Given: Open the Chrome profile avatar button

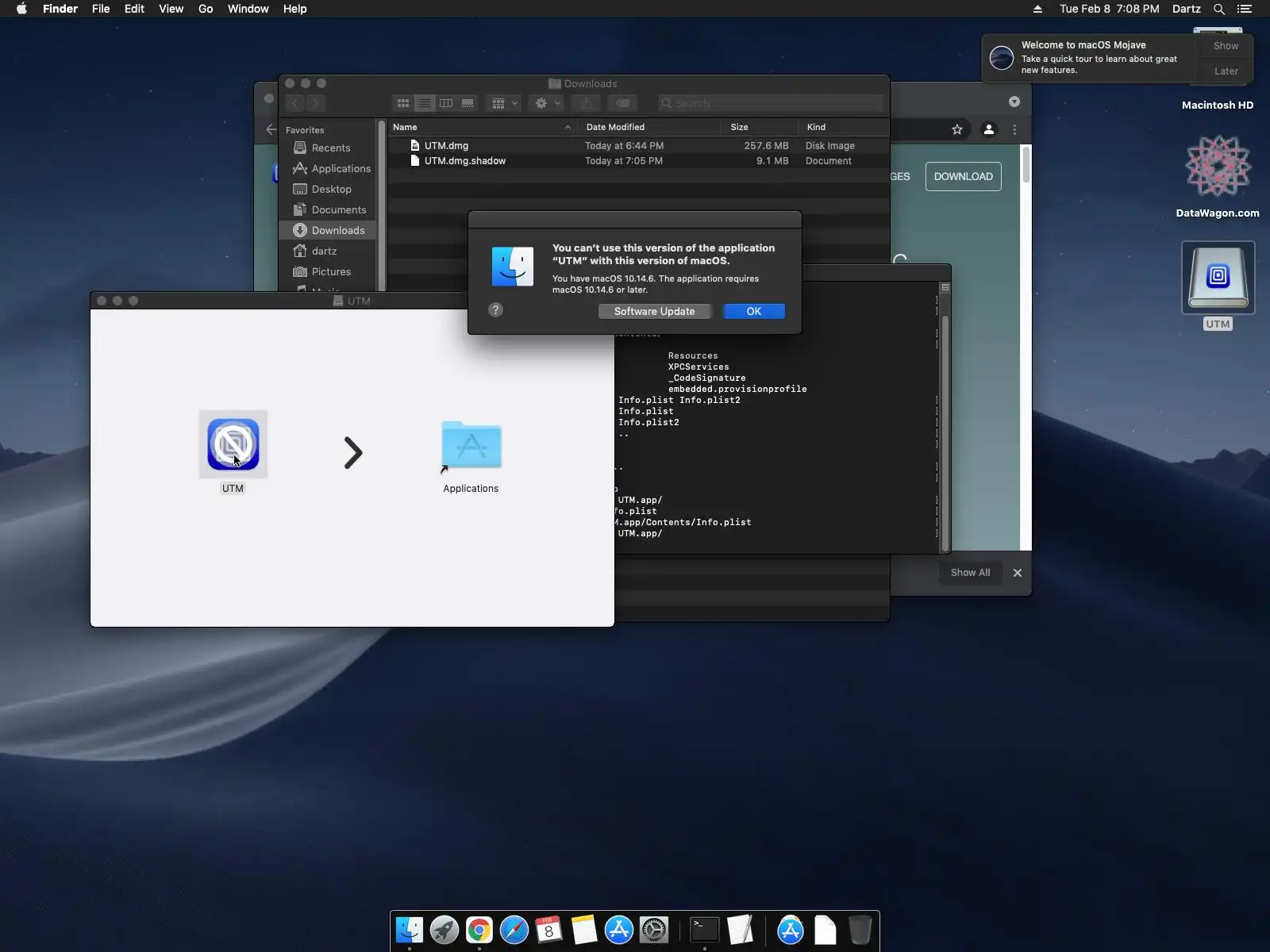Looking at the screenshot, I should pos(989,129).
